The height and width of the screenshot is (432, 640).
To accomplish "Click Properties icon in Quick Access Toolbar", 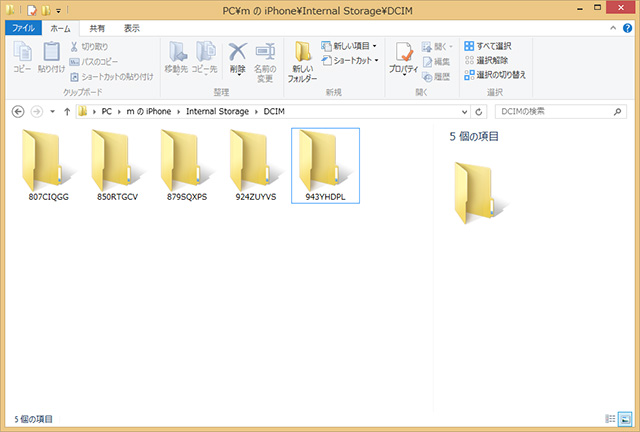I will [x=32, y=10].
